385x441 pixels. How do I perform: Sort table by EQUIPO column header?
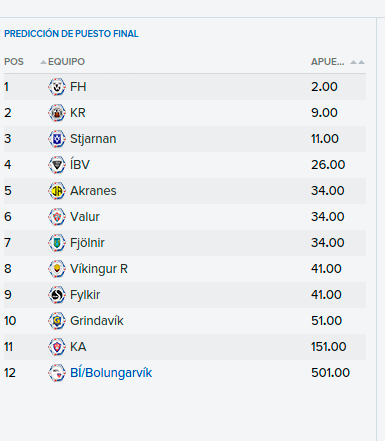click(66, 62)
